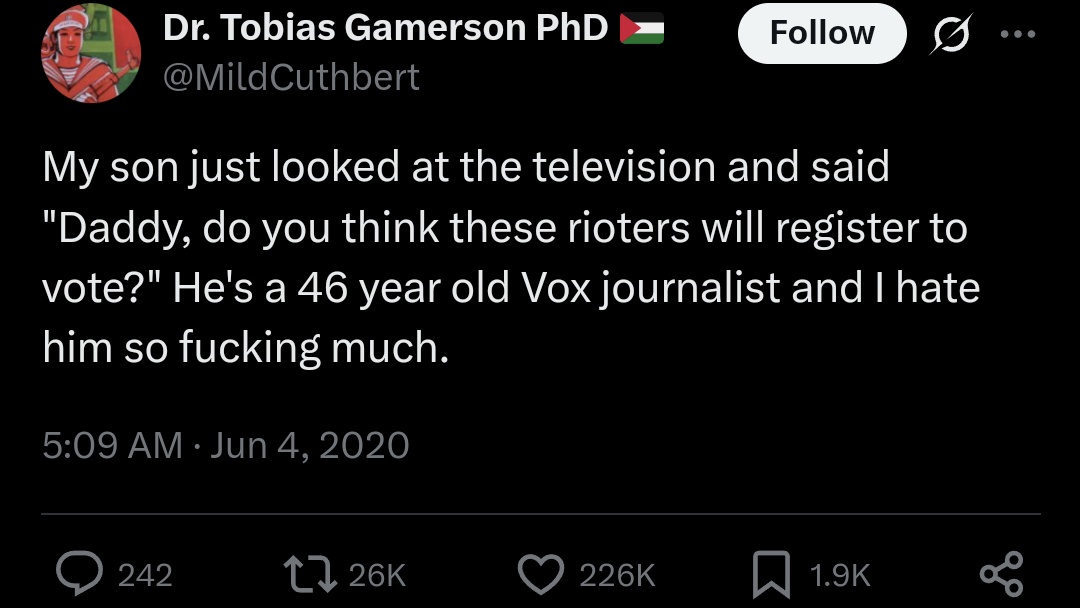
Task: Open the three-dot more options menu
Action: 1018,33
